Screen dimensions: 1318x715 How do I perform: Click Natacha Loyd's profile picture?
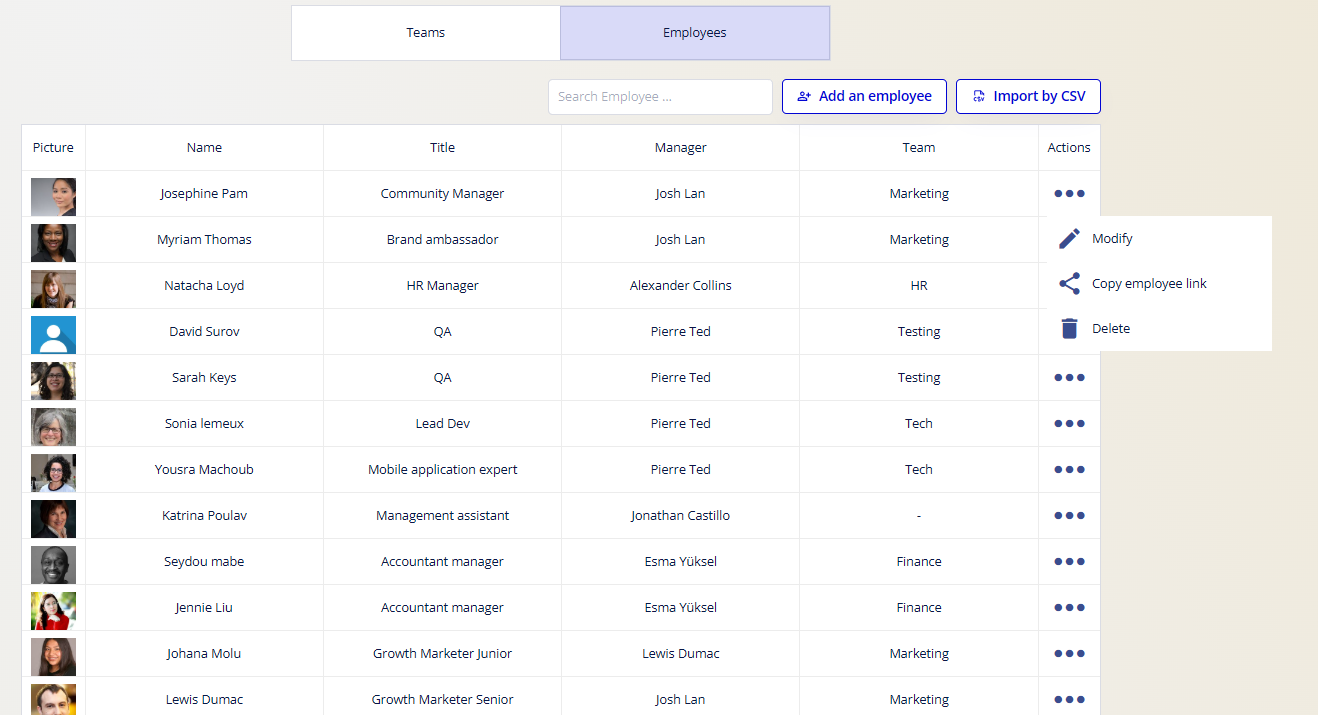pos(53,289)
